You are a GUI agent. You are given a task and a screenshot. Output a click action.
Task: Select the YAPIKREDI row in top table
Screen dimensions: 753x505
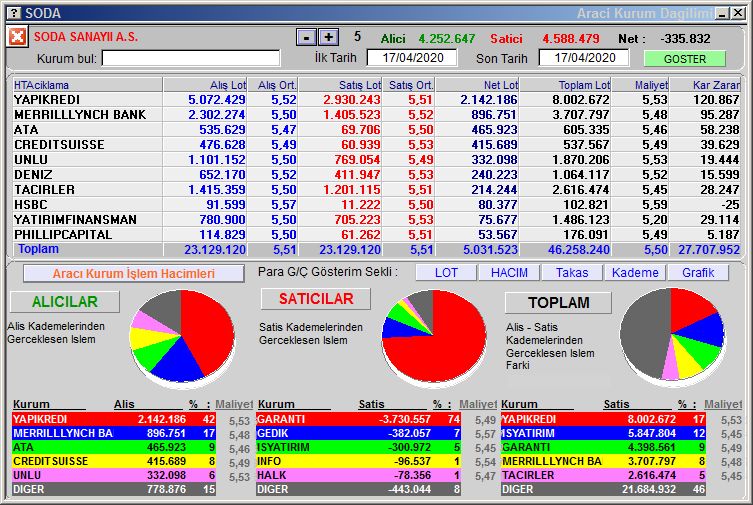(x=376, y=100)
